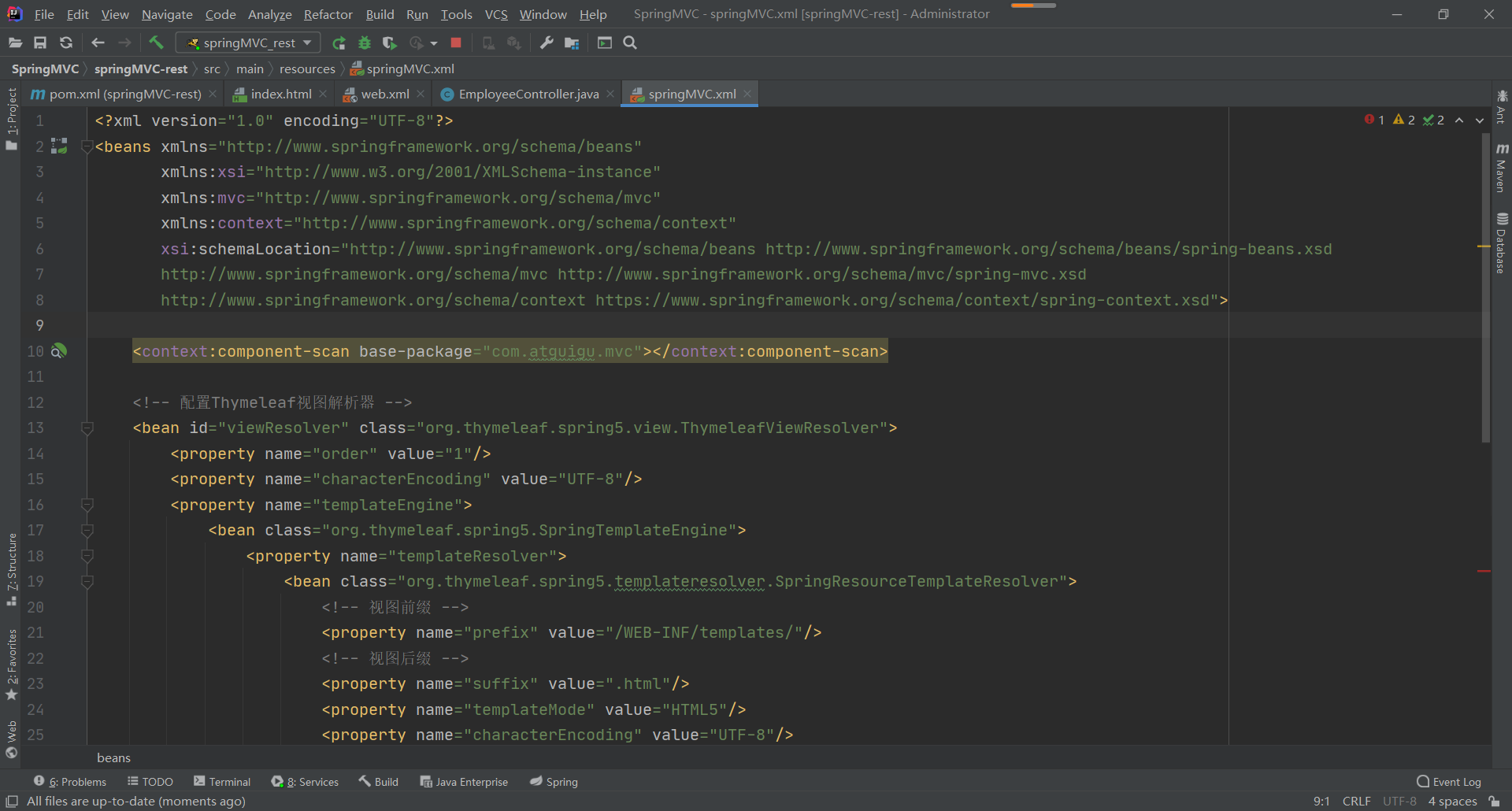
Task: Run springMVC_rest with coverage
Action: [389, 43]
